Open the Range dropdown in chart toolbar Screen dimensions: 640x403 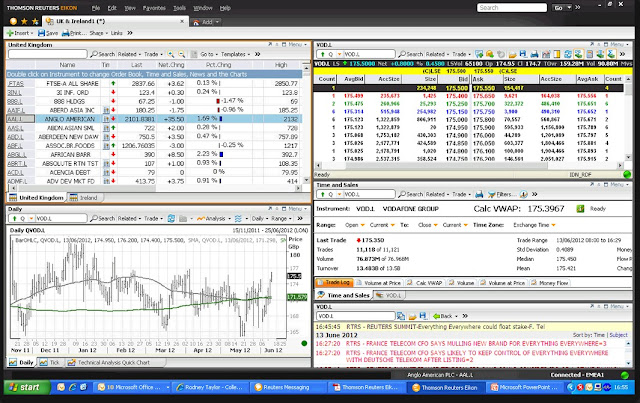click(281, 218)
